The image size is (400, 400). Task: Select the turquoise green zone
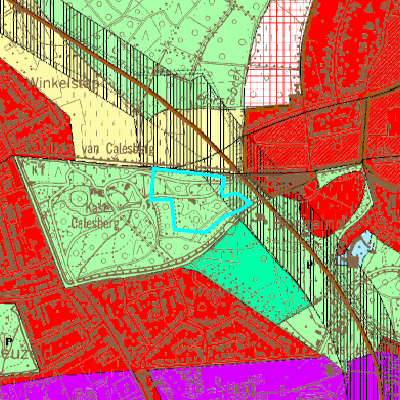point(250,273)
